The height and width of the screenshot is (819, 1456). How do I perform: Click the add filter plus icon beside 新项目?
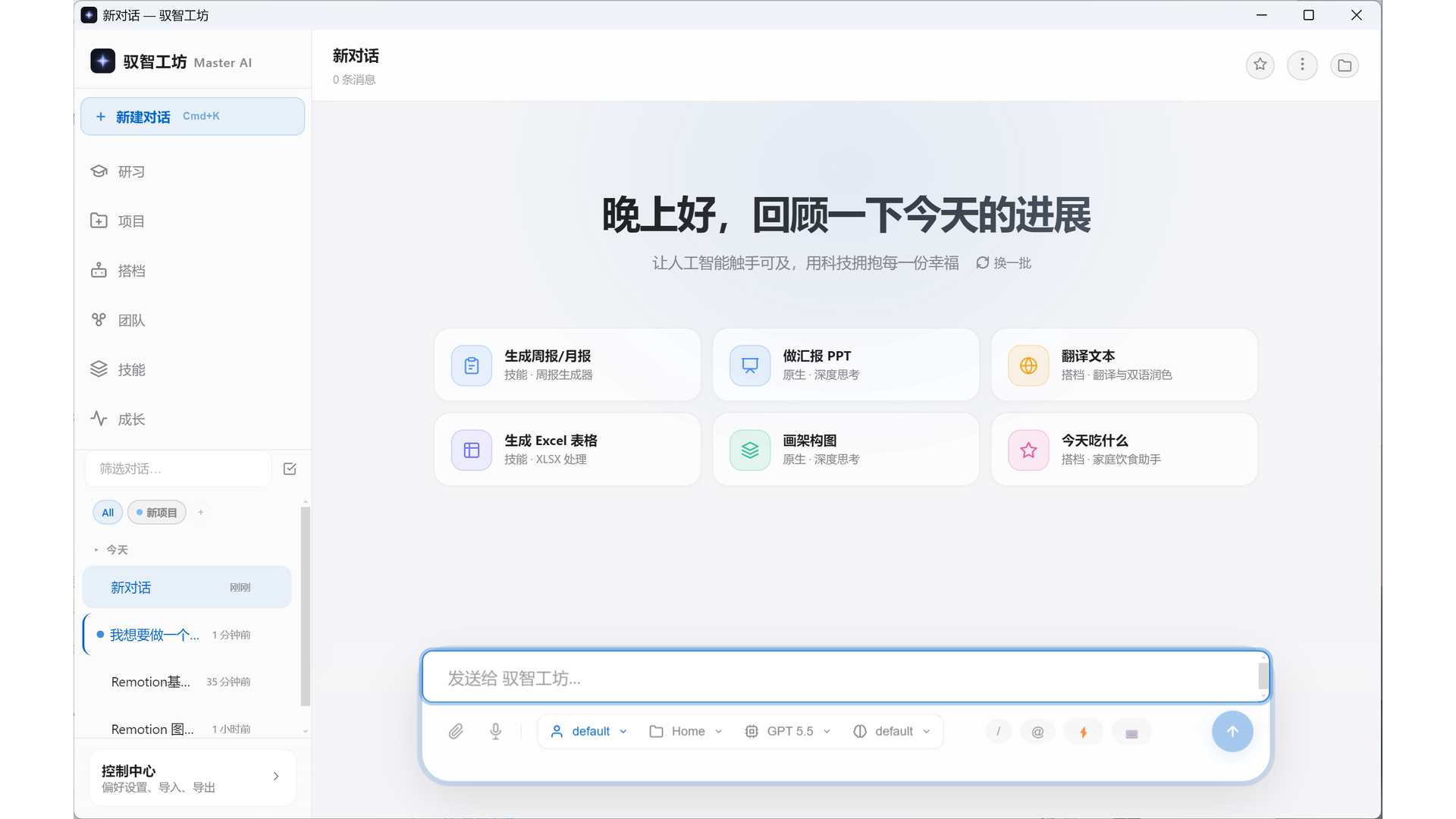[201, 513]
